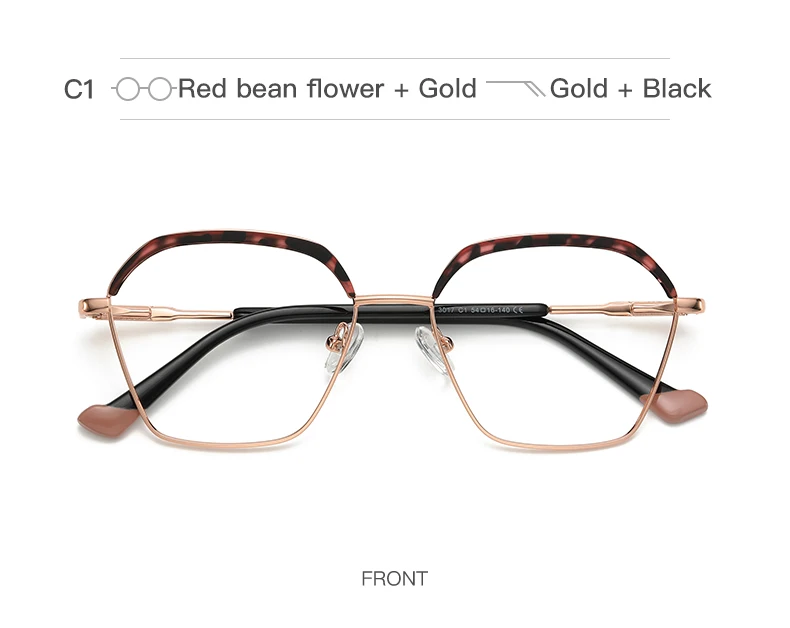Click the left tortoise-pattern brow bar
The width and height of the screenshot is (790, 628).
click(x=232, y=256)
